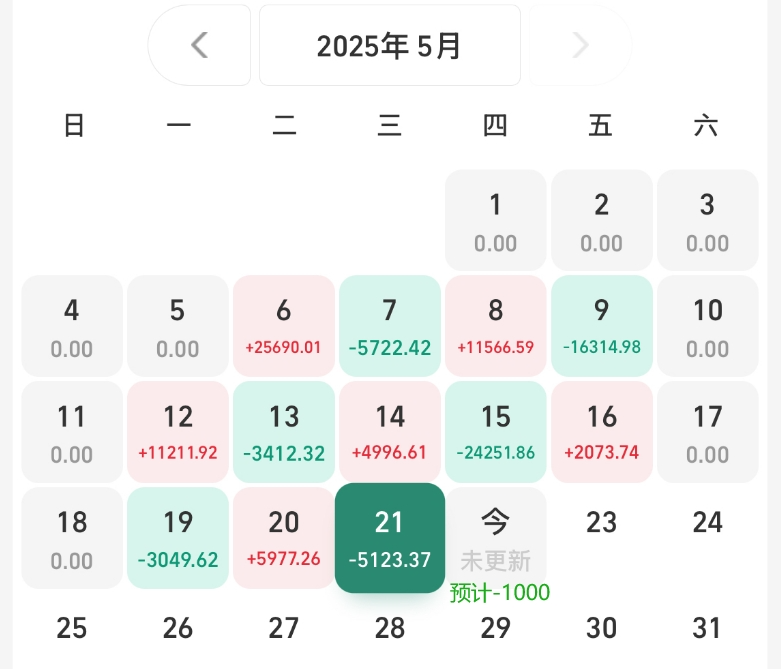Select today's cell marked 今 未更新

(496, 538)
